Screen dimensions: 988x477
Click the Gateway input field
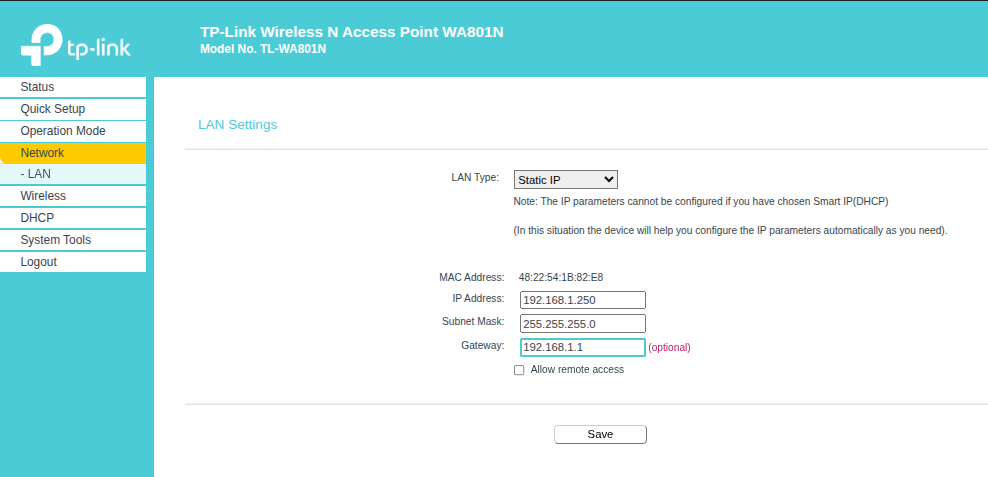point(583,347)
